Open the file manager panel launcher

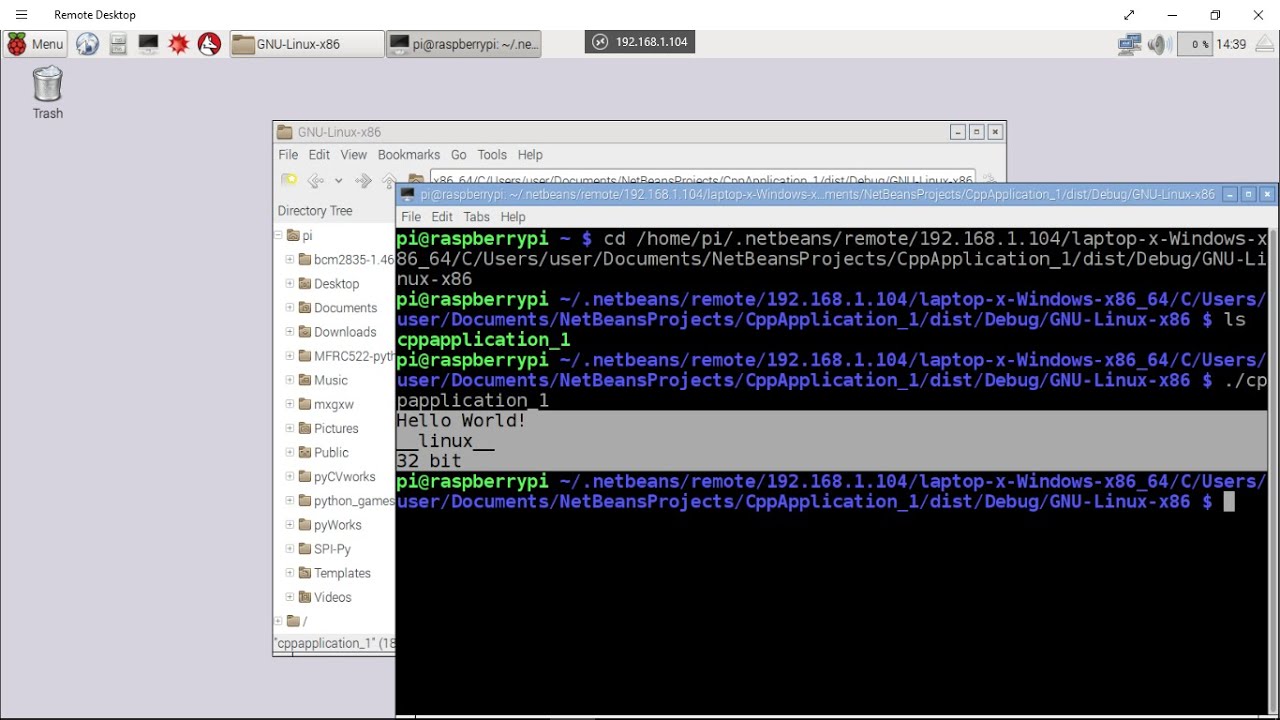pyautogui.click(x=118, y=44)
